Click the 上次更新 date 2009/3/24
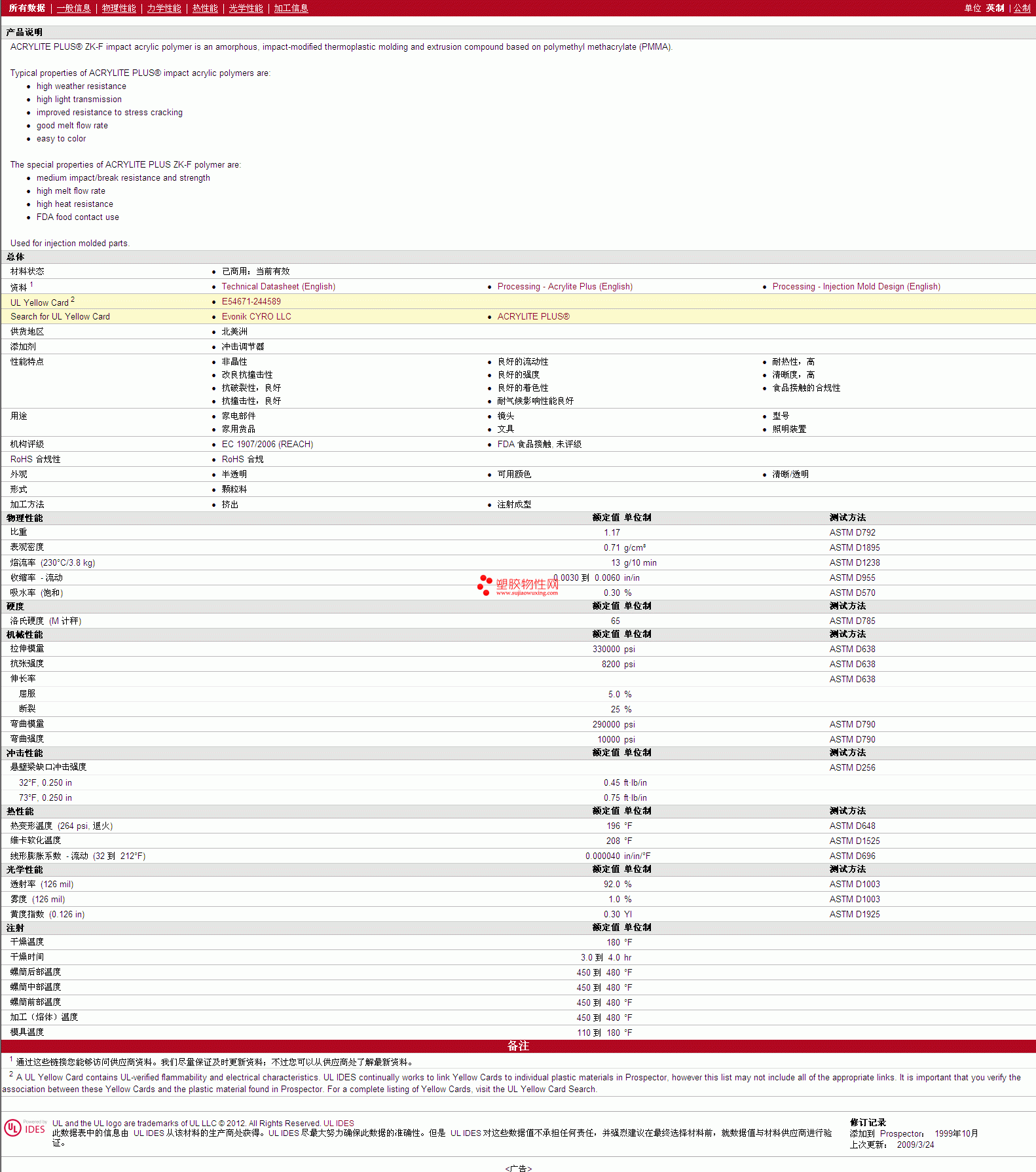1036x1172 pixels. [916, 1145]
